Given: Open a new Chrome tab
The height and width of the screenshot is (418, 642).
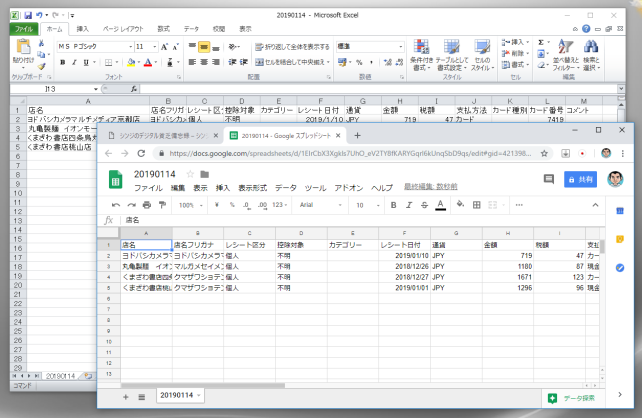Looking at the screenshot, I should coord(357,136).
